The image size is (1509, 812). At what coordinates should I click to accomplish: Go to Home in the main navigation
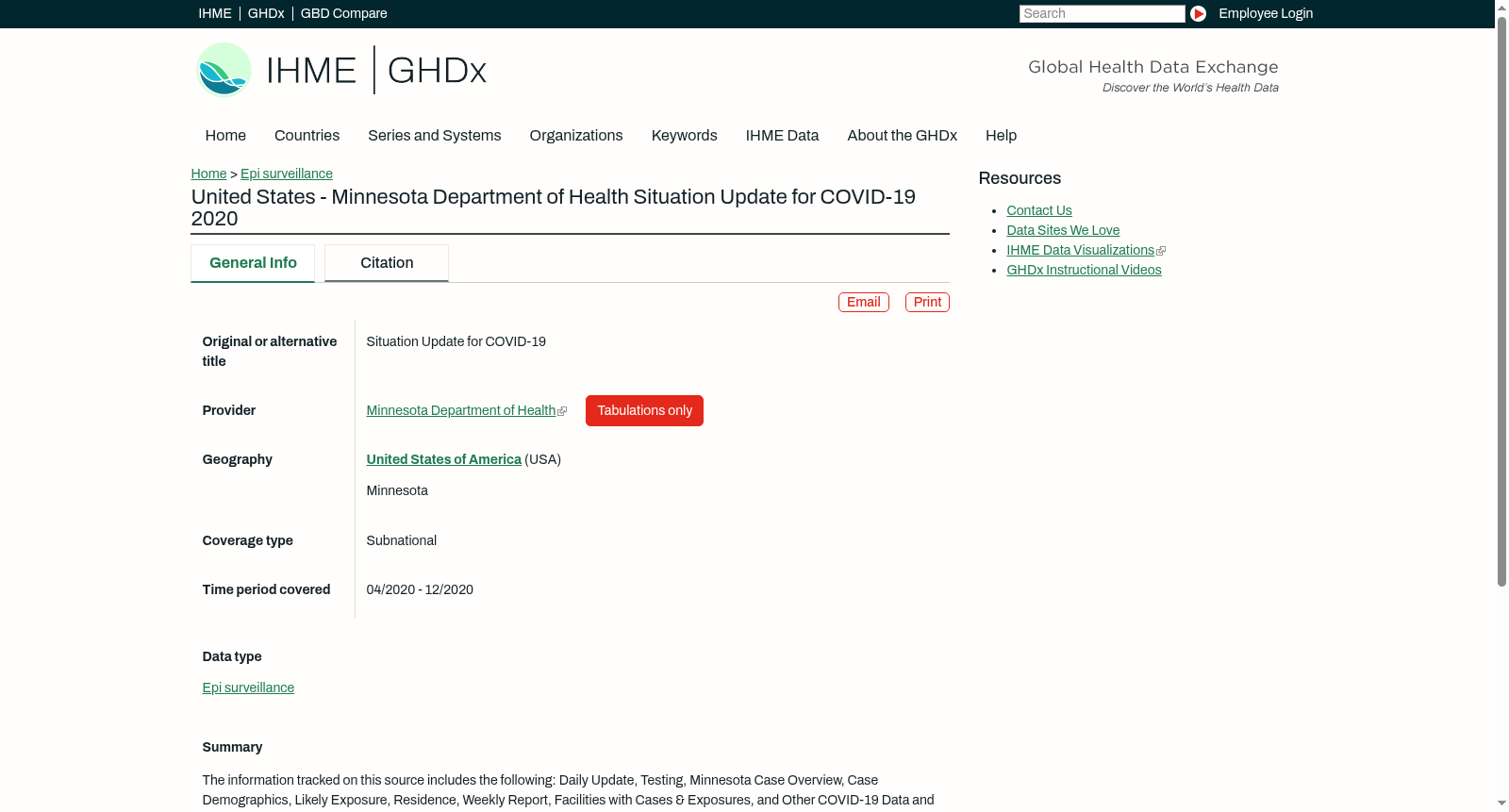[225, 136]
